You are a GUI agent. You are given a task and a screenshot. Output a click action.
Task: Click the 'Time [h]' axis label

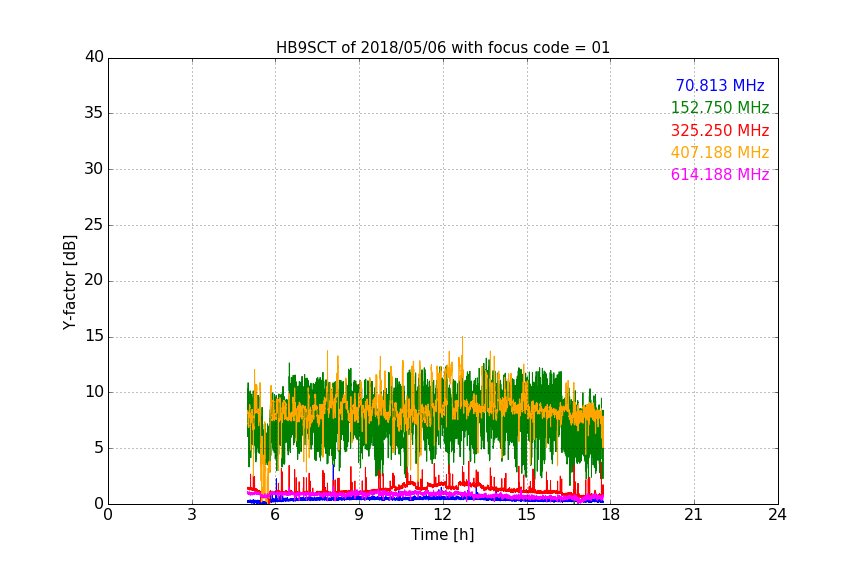442,535
